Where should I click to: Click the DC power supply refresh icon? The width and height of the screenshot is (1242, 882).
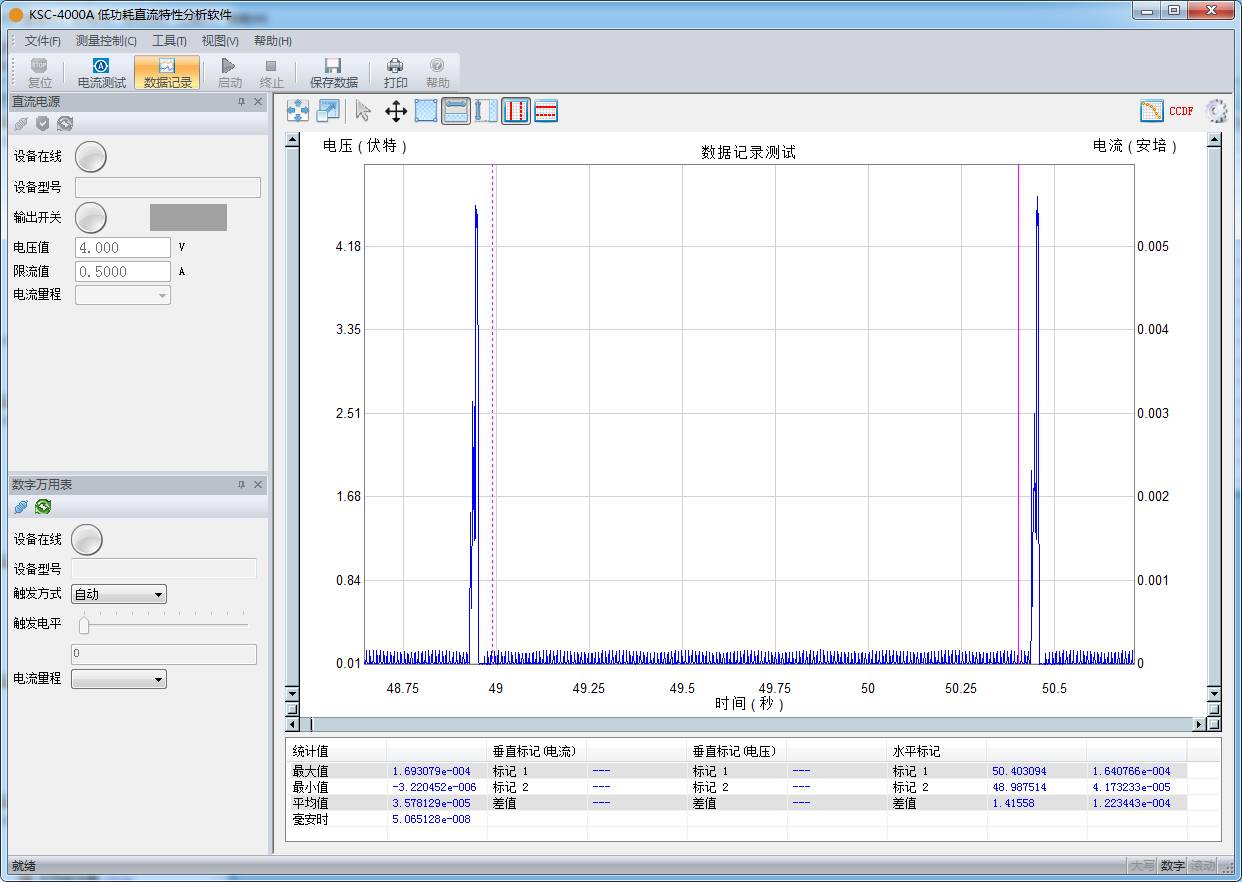65,123
